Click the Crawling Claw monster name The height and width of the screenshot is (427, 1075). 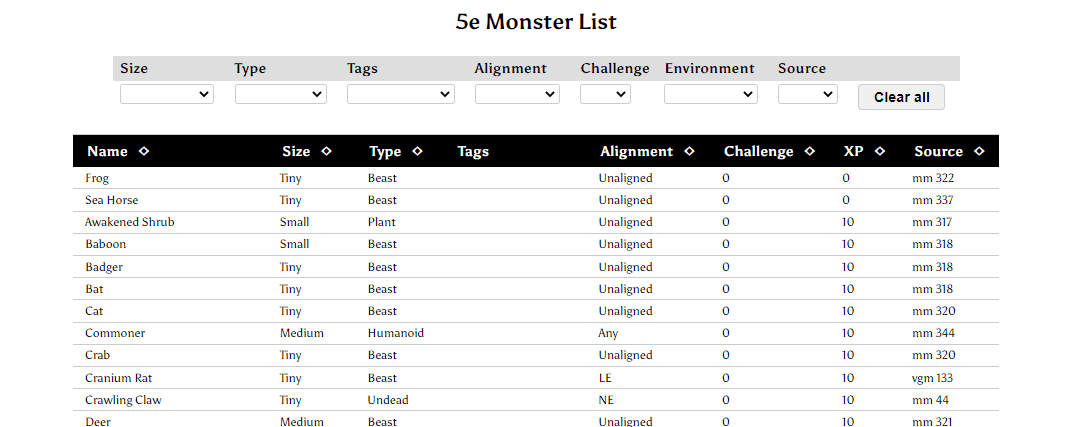[123, 400]
